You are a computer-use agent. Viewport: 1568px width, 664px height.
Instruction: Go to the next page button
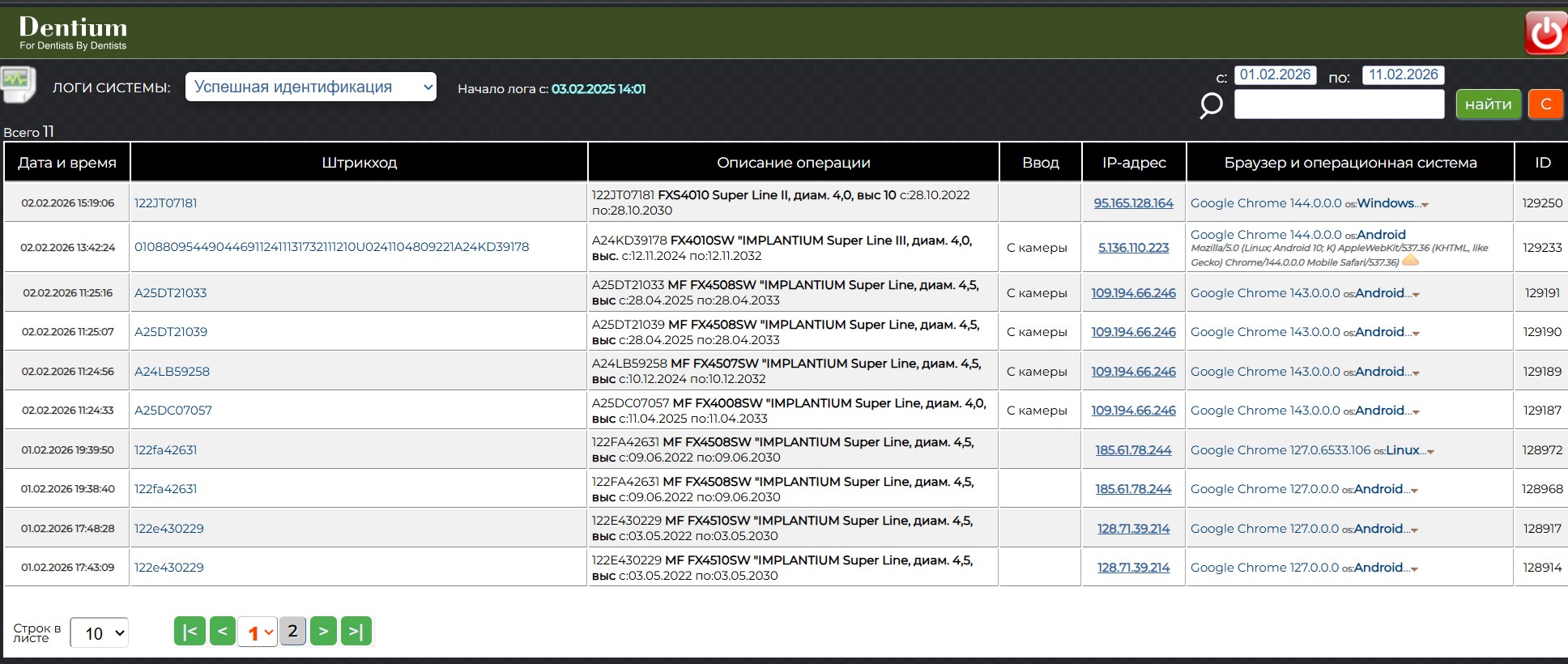tap(323, 632)
